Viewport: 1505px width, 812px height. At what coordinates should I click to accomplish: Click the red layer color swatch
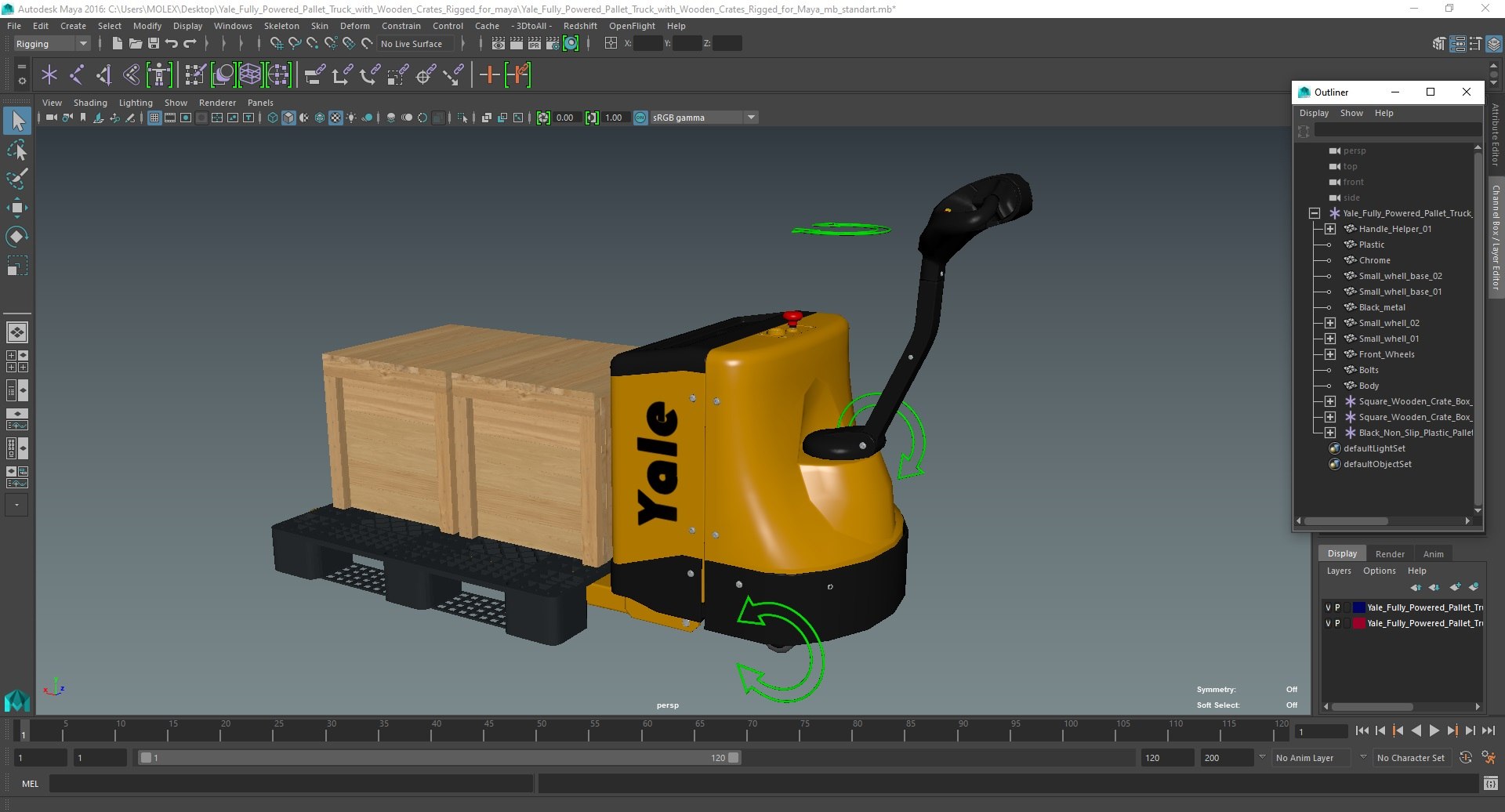pyautogui.click(x=1358, y=623)
